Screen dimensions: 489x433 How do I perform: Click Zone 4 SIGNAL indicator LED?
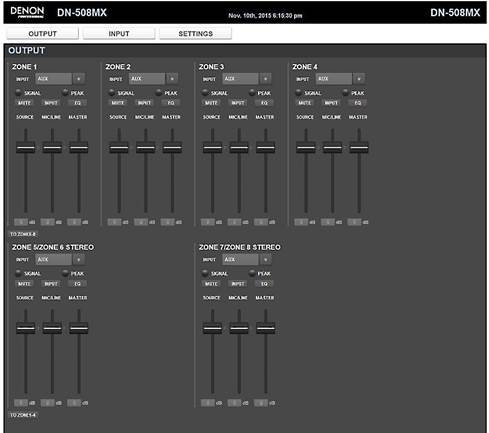pos(299,92)
